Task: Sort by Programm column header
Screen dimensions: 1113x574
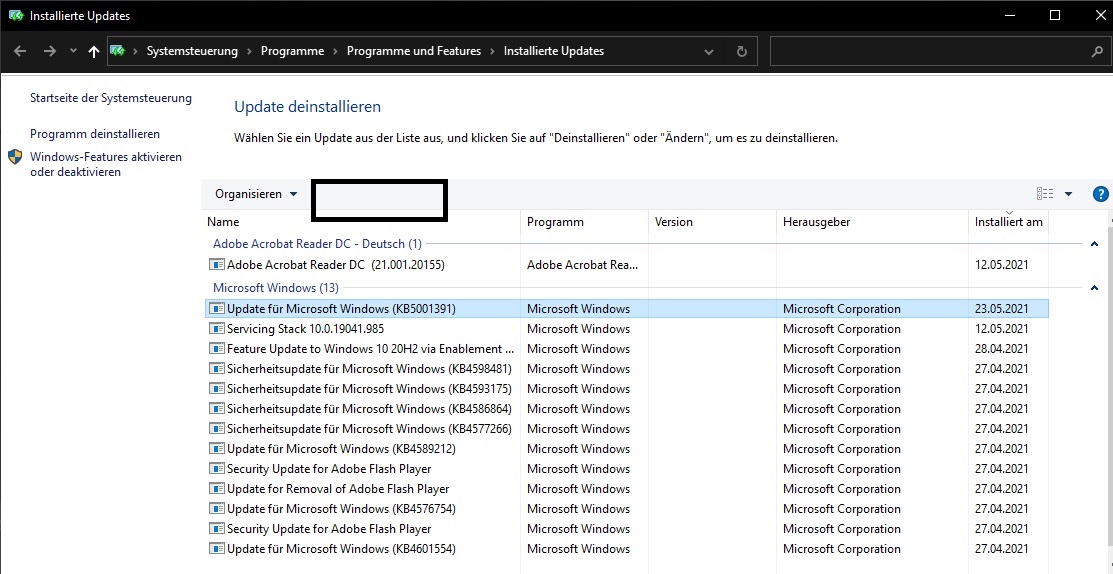Action: [x=584, y=222]
